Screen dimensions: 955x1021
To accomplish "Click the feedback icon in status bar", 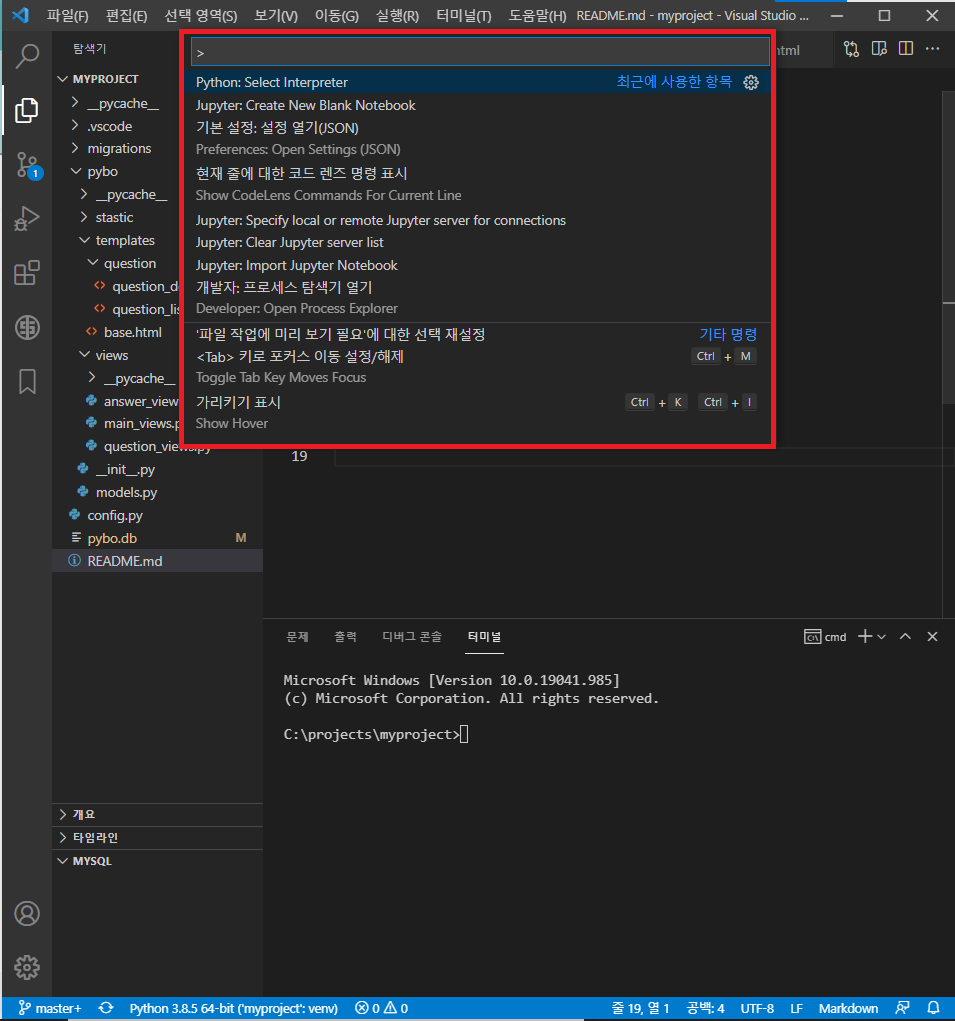I will [902, 1008].
